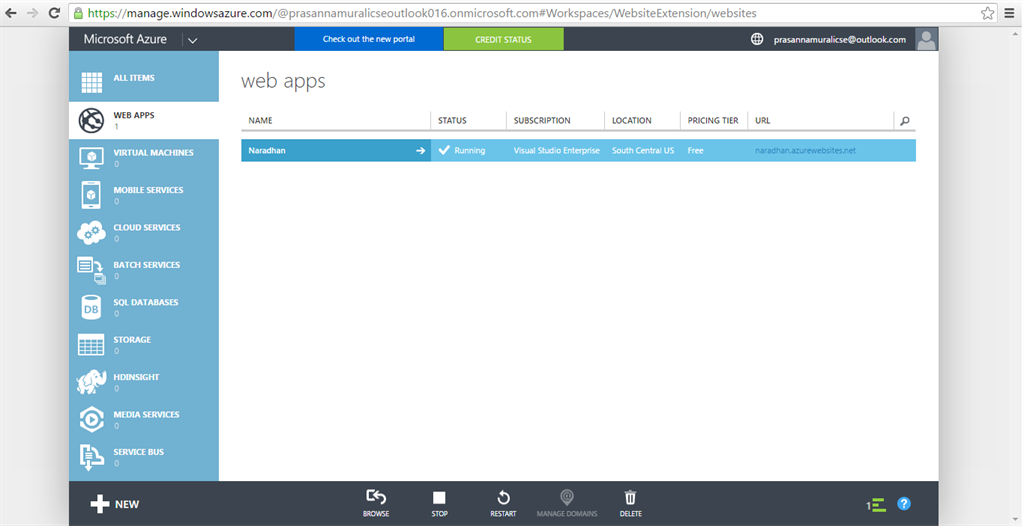Sort by Pricing Tier column header

(x=713, y=120)
